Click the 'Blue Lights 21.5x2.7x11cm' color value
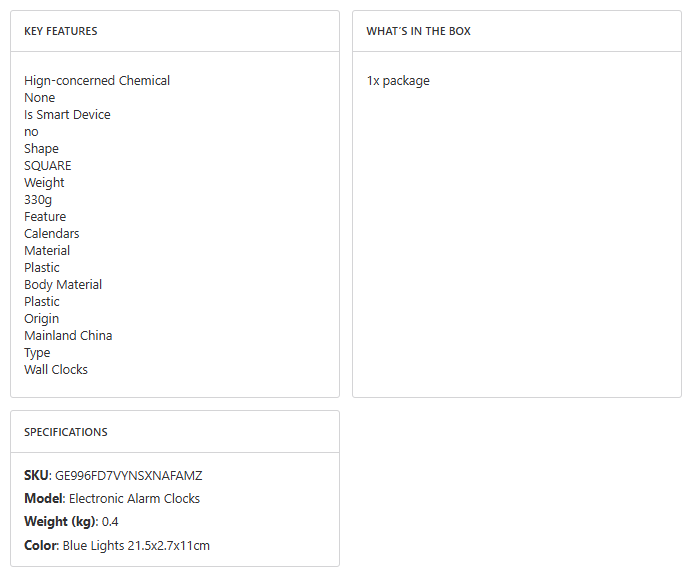Screen dimensions: 691x575 coord(136,545)
